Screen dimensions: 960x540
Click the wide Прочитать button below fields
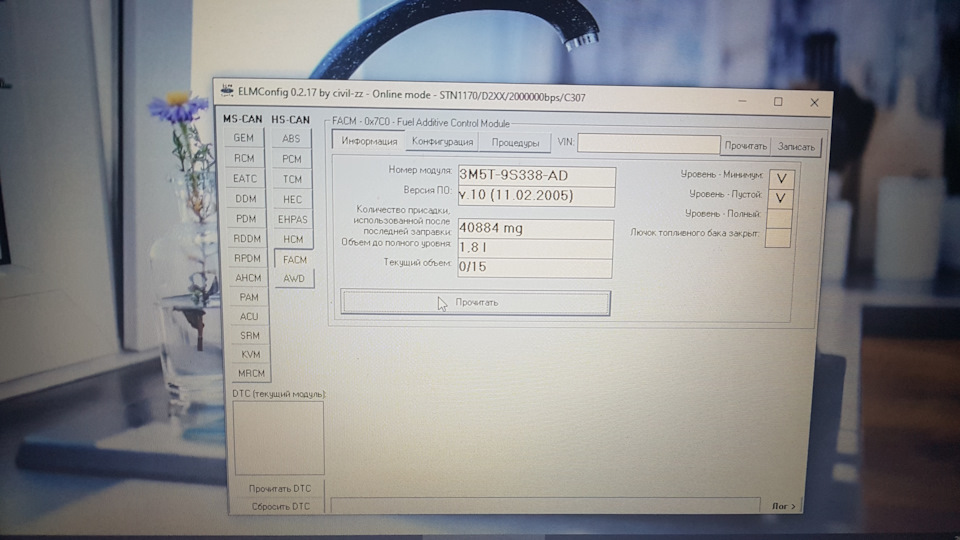coord(476,302)
